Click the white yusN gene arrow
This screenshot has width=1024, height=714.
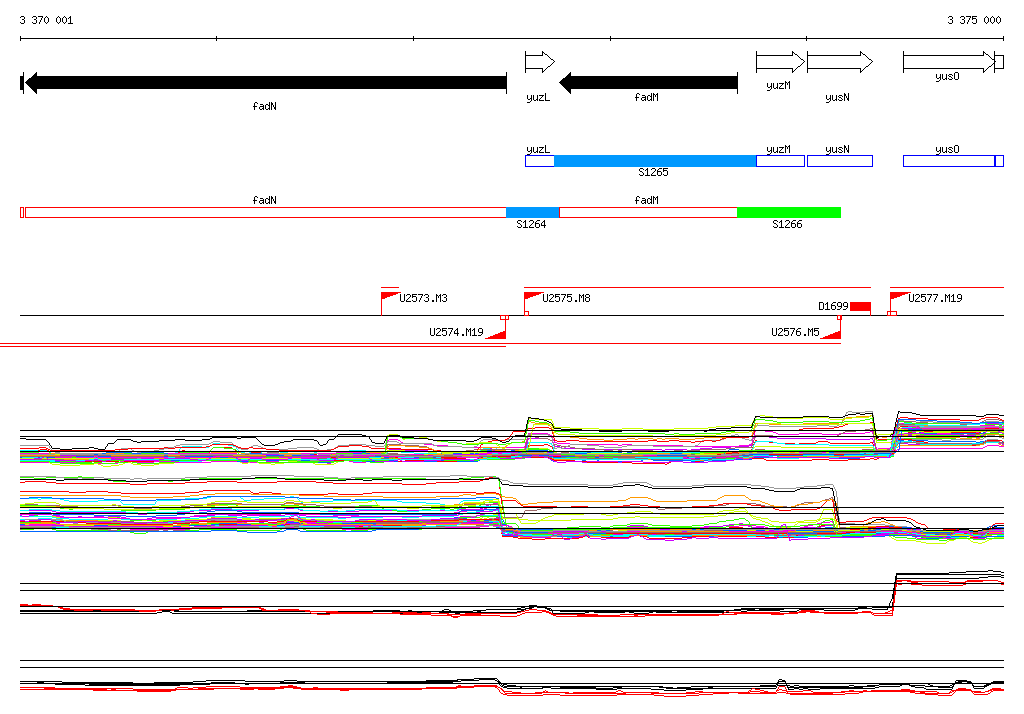840,62
